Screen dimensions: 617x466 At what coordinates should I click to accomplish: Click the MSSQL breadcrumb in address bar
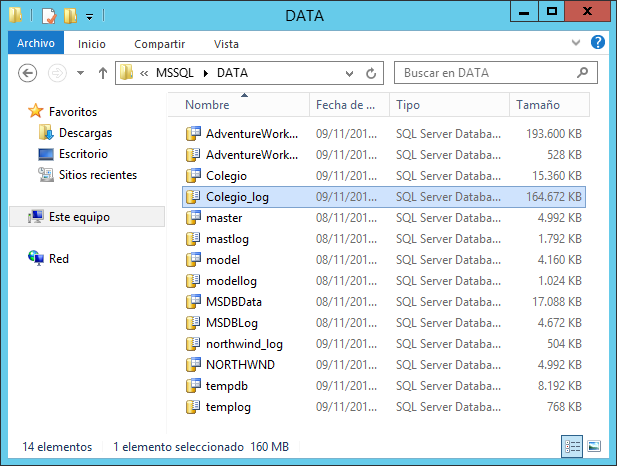[x=175, y=73]
